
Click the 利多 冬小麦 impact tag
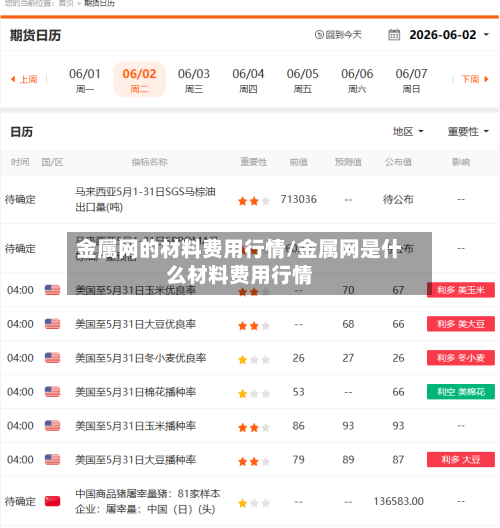[x=461, y=358]
